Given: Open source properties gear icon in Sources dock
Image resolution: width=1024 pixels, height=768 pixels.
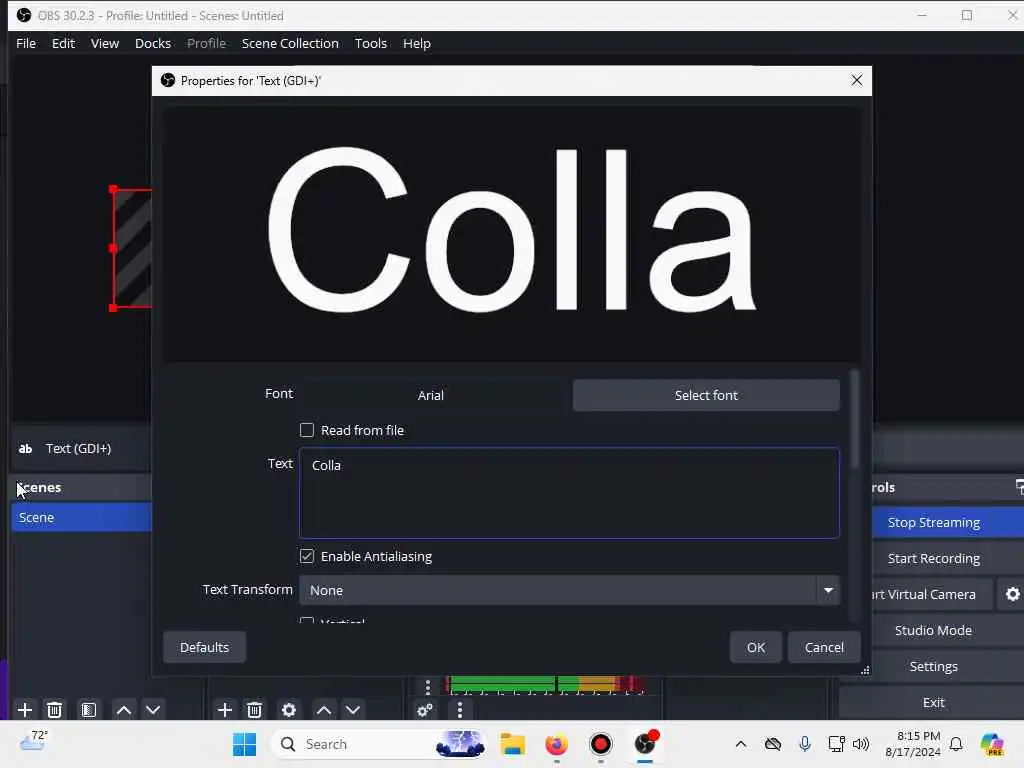Looking at the screenshot, I should click(289, 710).
